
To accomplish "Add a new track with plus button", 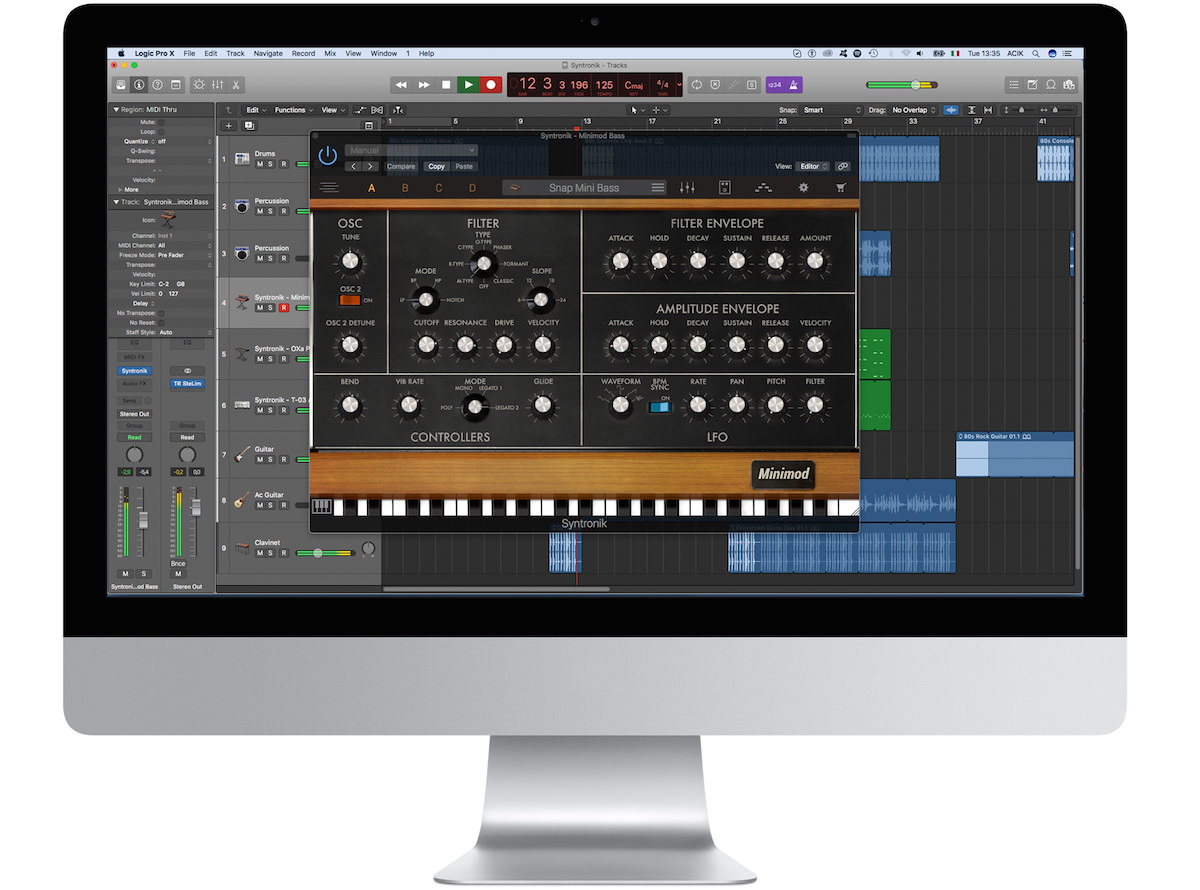I will 229,126.
